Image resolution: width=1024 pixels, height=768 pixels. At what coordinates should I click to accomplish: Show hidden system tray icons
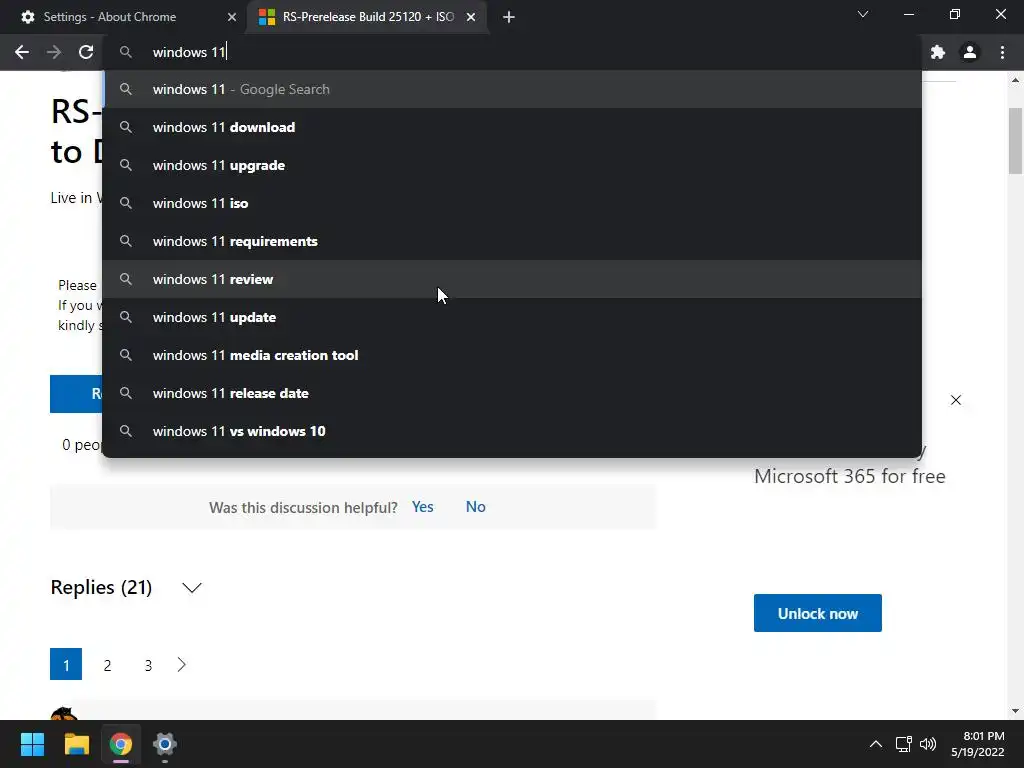click(x=876, y=744)
